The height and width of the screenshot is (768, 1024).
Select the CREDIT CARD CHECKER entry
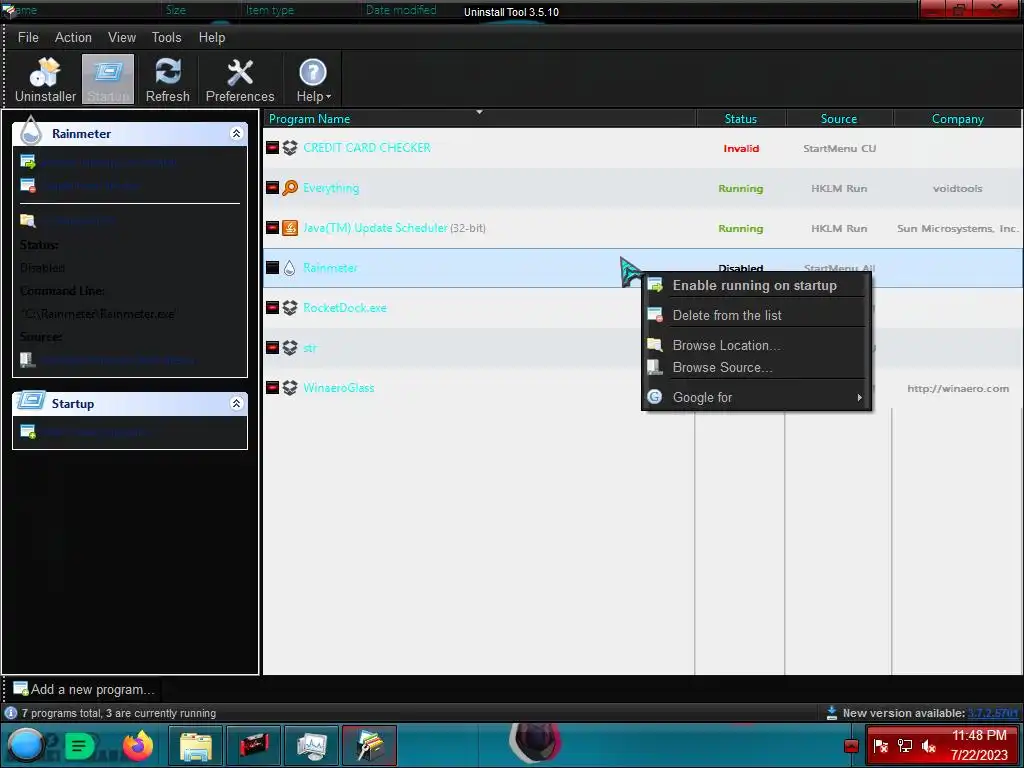click(x=643, y=148)
